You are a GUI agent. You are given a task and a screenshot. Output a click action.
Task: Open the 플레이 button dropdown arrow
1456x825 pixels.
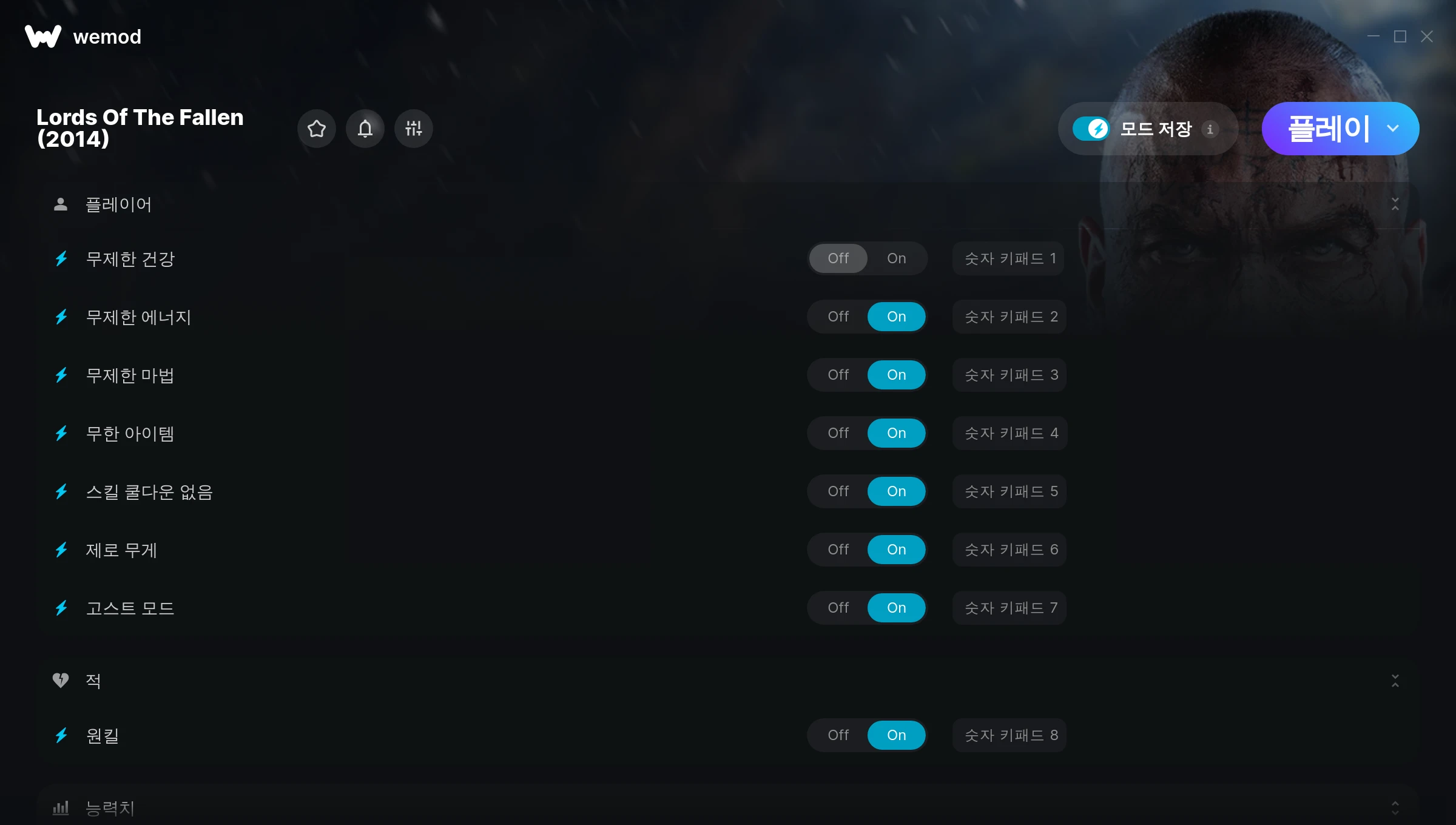click(x=1393, y=129)
